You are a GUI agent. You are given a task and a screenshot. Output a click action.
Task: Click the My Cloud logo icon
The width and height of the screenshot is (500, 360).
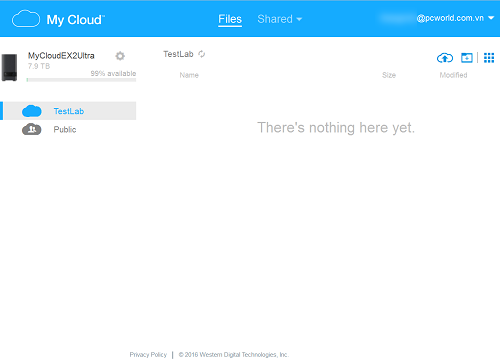pos(26,19)
